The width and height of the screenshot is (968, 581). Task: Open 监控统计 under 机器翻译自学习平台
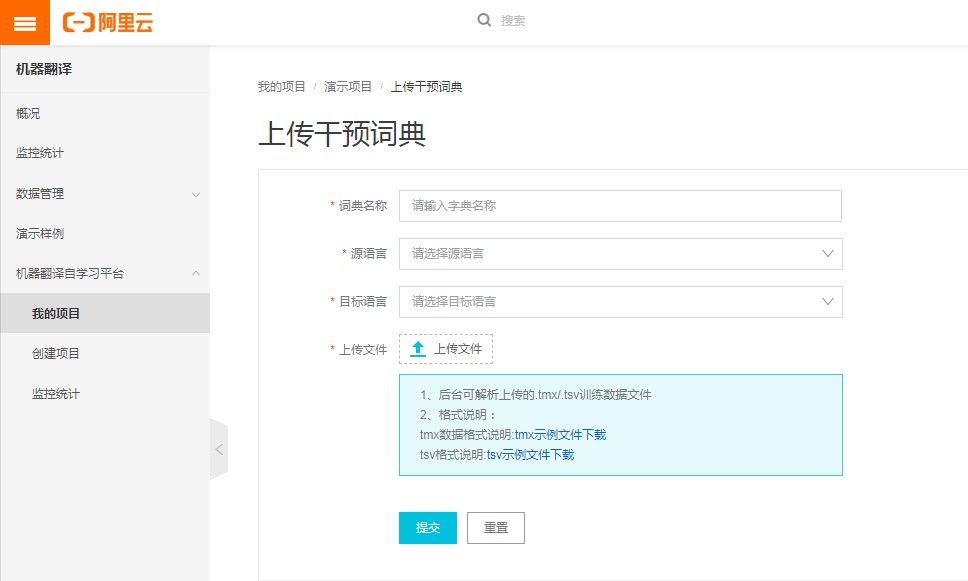(56, 393)
